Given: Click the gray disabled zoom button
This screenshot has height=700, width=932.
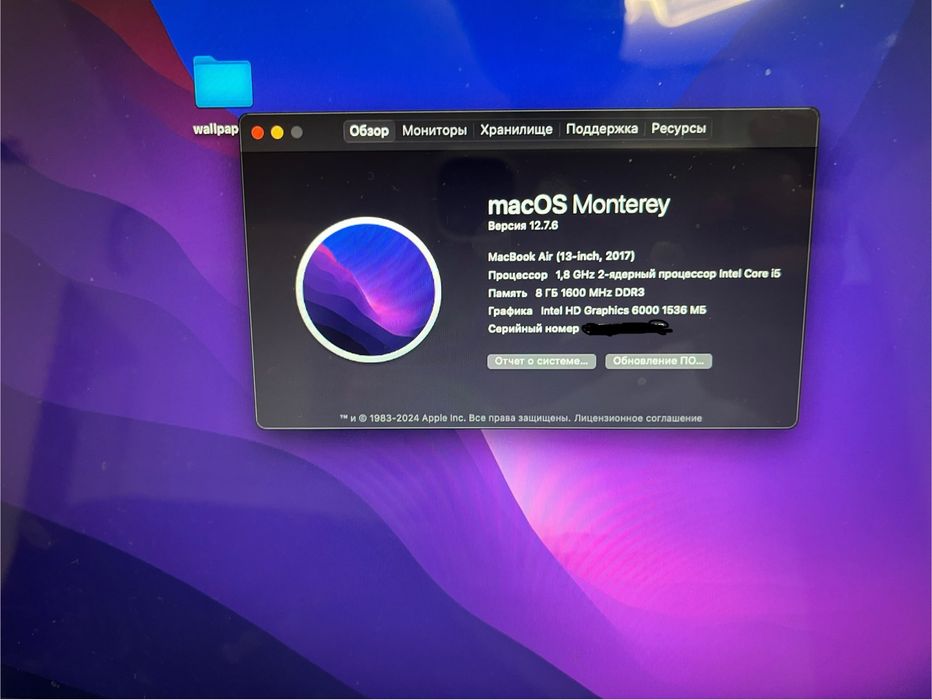Looking at the screenshot, I should 297,133.
